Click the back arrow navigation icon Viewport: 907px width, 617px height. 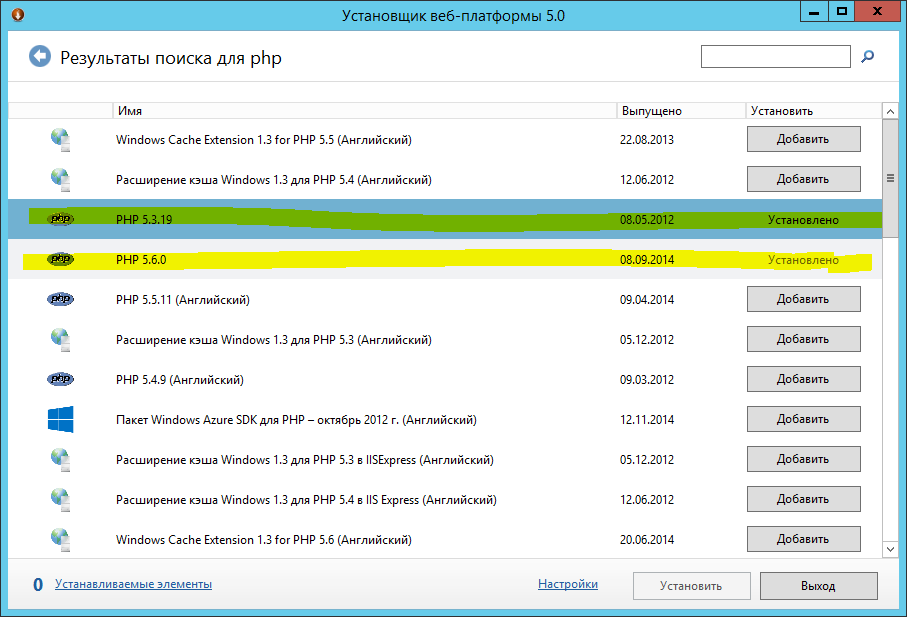pyautogui.click(x=39, y=56)
